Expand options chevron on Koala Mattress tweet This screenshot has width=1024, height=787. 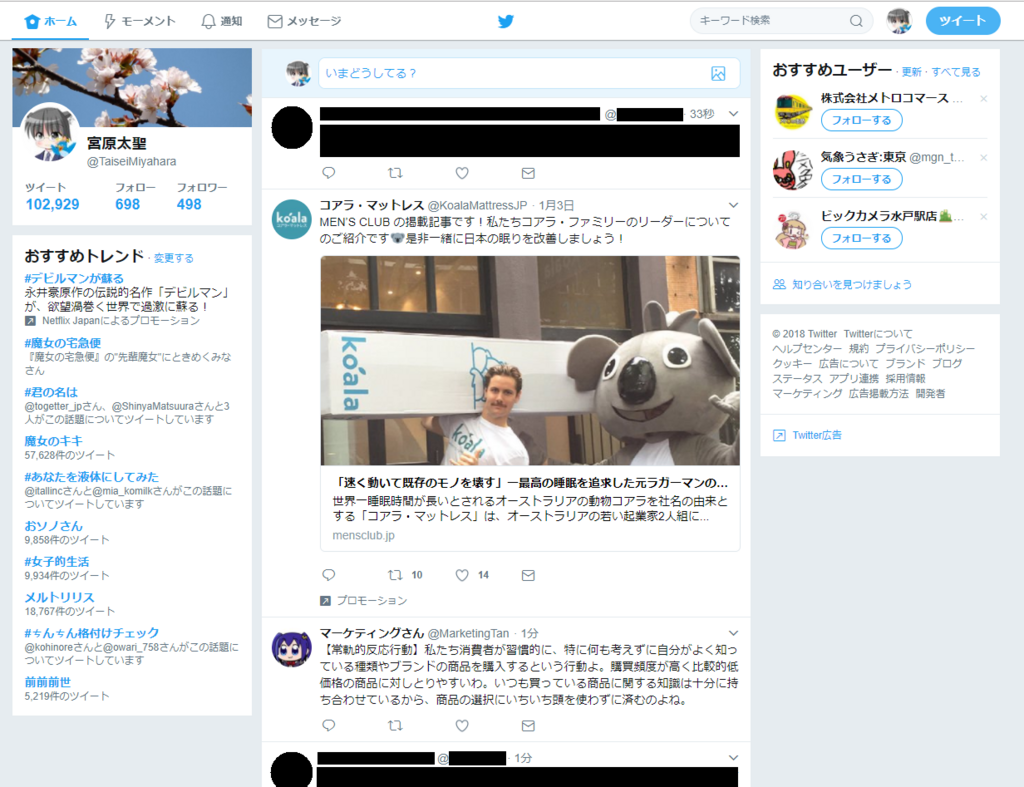[733, 205]
